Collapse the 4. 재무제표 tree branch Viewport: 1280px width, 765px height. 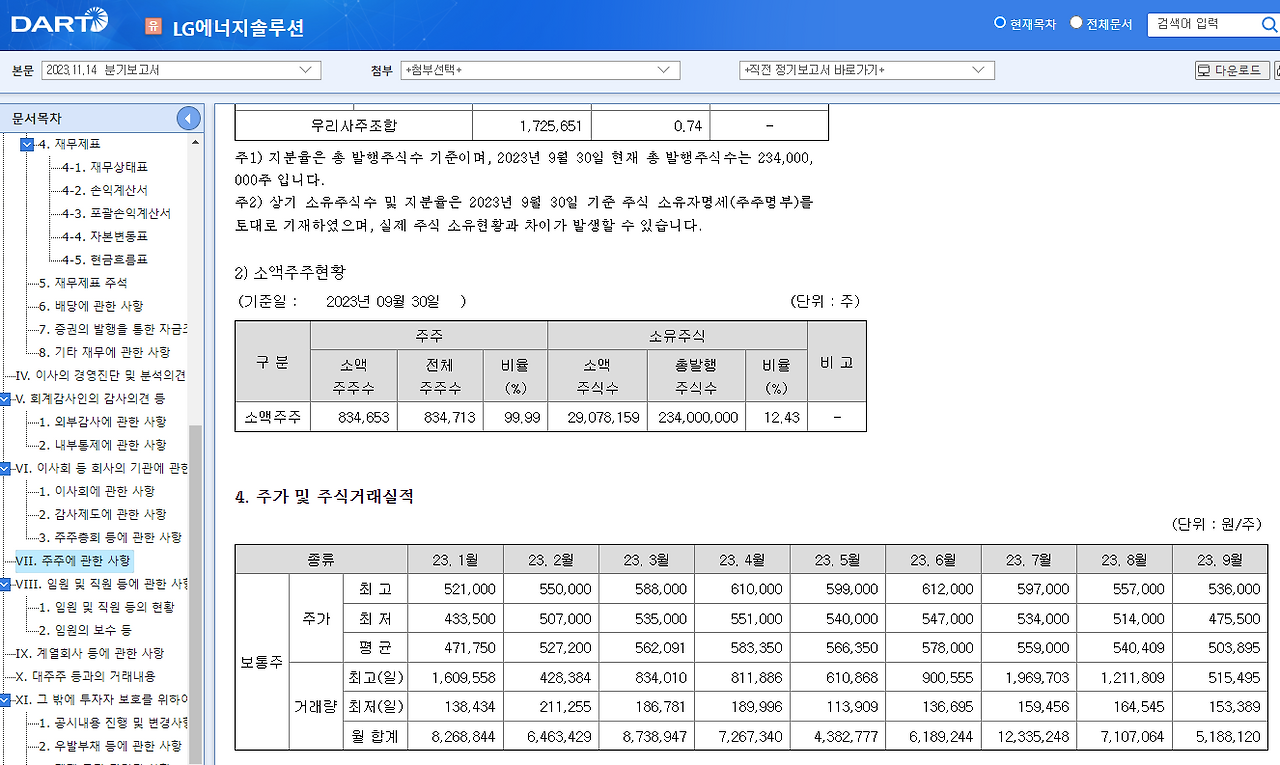28,143
